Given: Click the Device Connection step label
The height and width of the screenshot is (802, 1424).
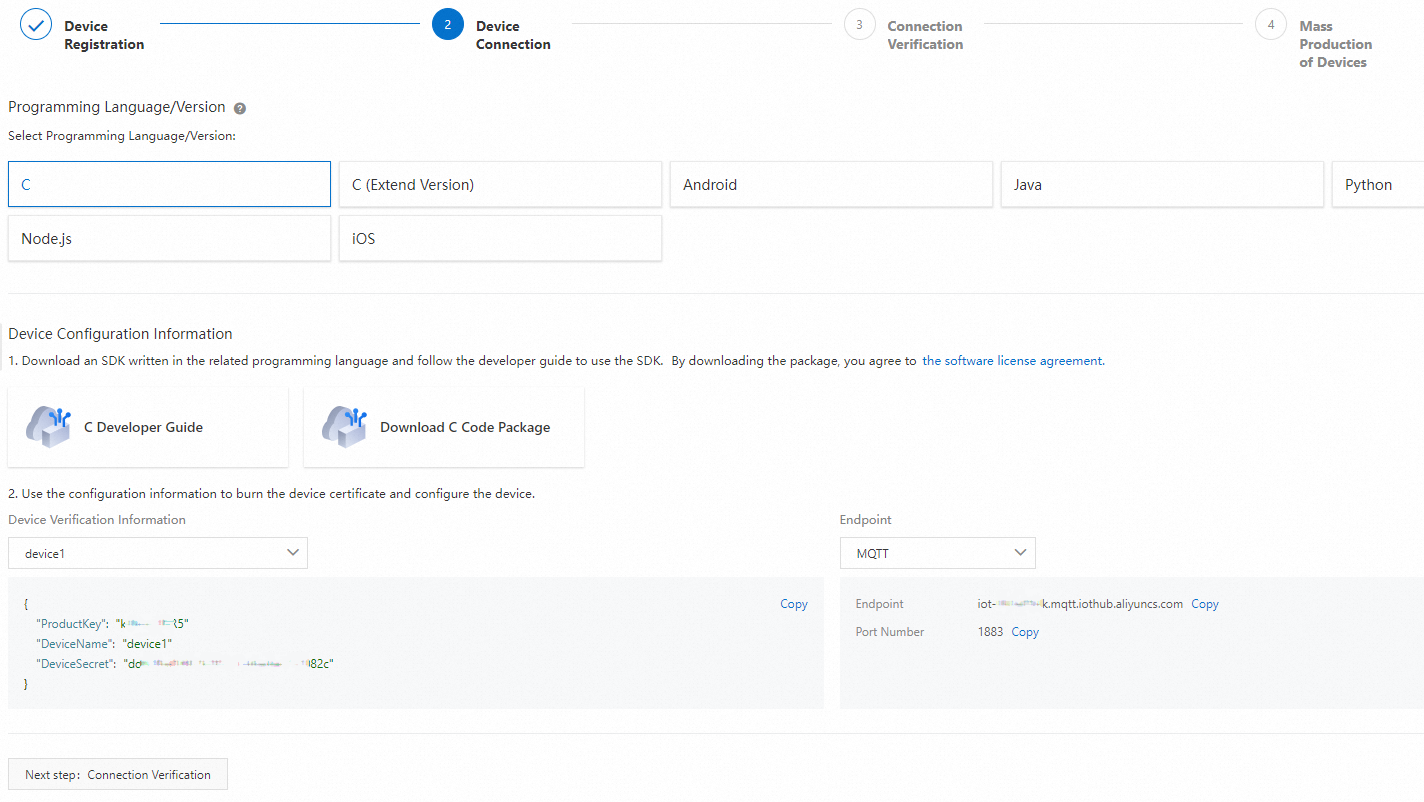Looking at the screenshot, I should 513,35.
